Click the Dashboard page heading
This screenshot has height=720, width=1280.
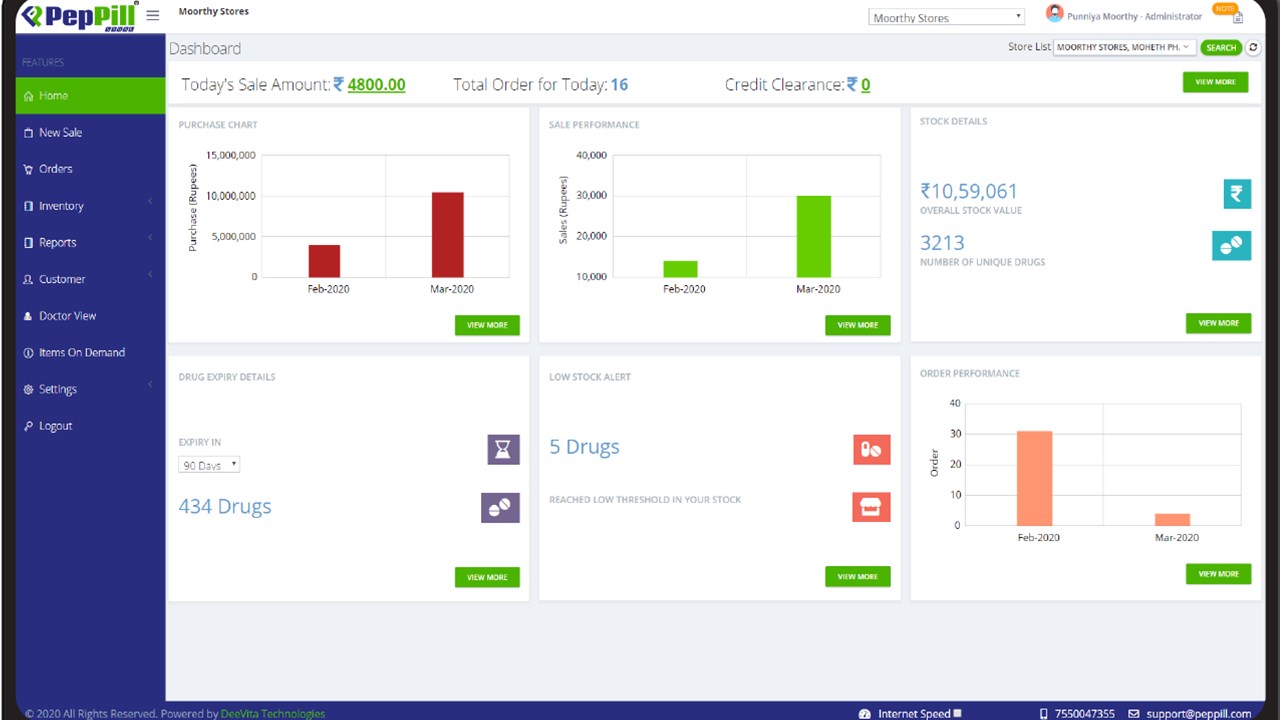pos(205,48)
